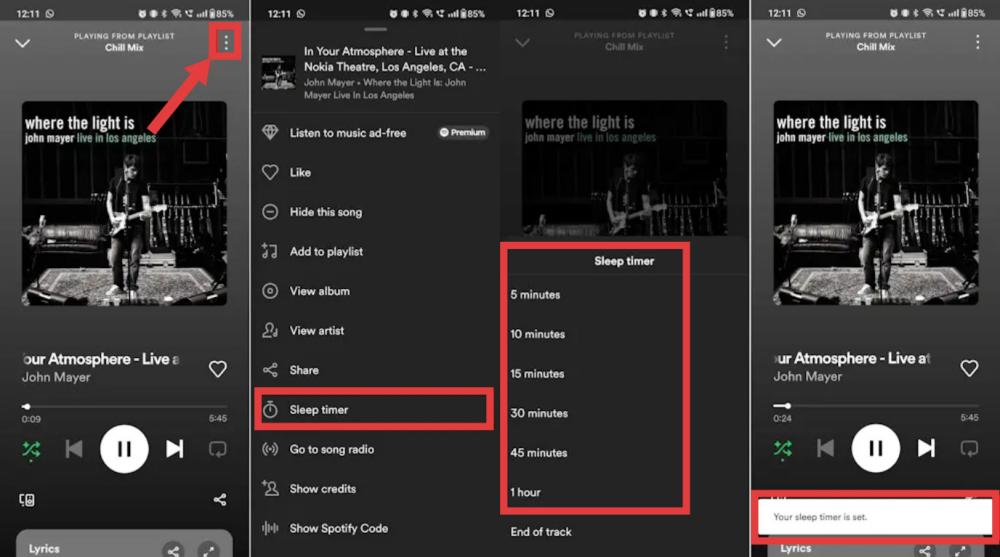Skip to next track in first panel

(174, 449)
